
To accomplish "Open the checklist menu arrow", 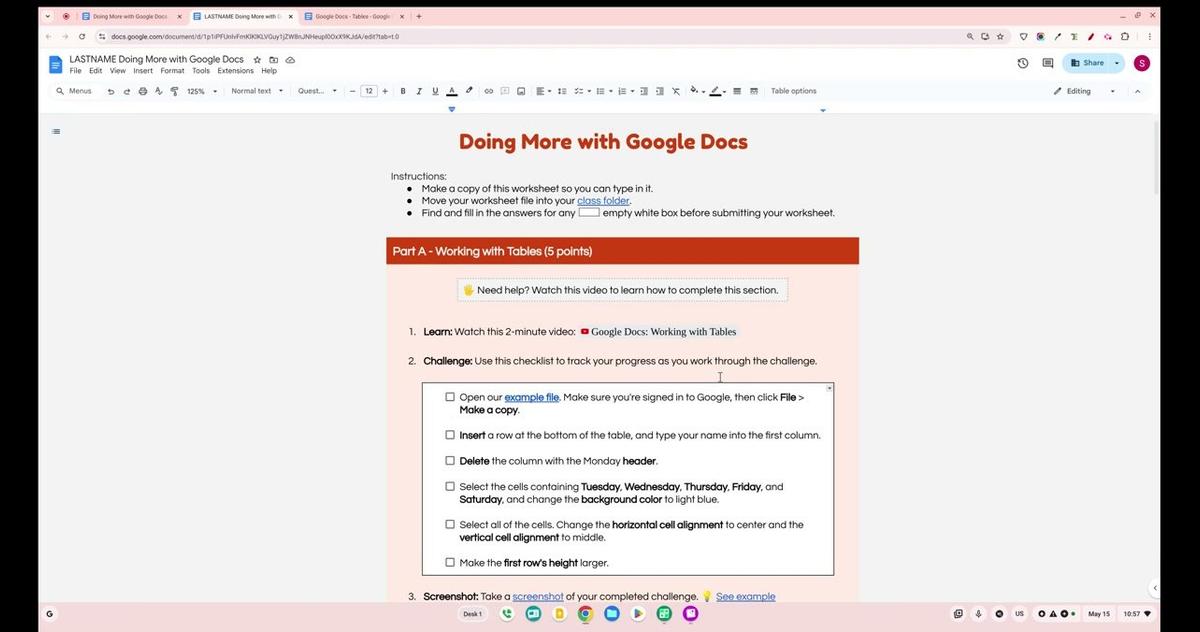I will point(589,91).
